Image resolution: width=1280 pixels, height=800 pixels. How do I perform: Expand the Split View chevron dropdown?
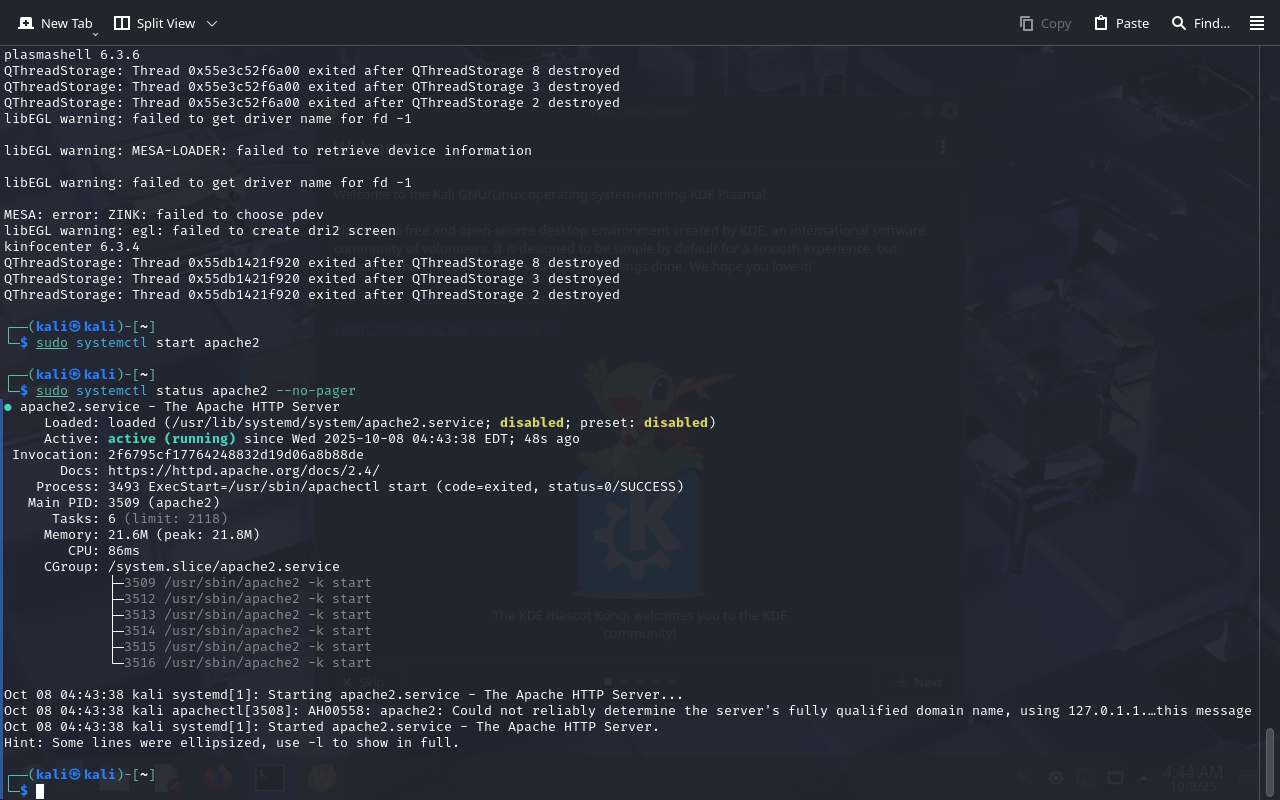tap(211, 23)
